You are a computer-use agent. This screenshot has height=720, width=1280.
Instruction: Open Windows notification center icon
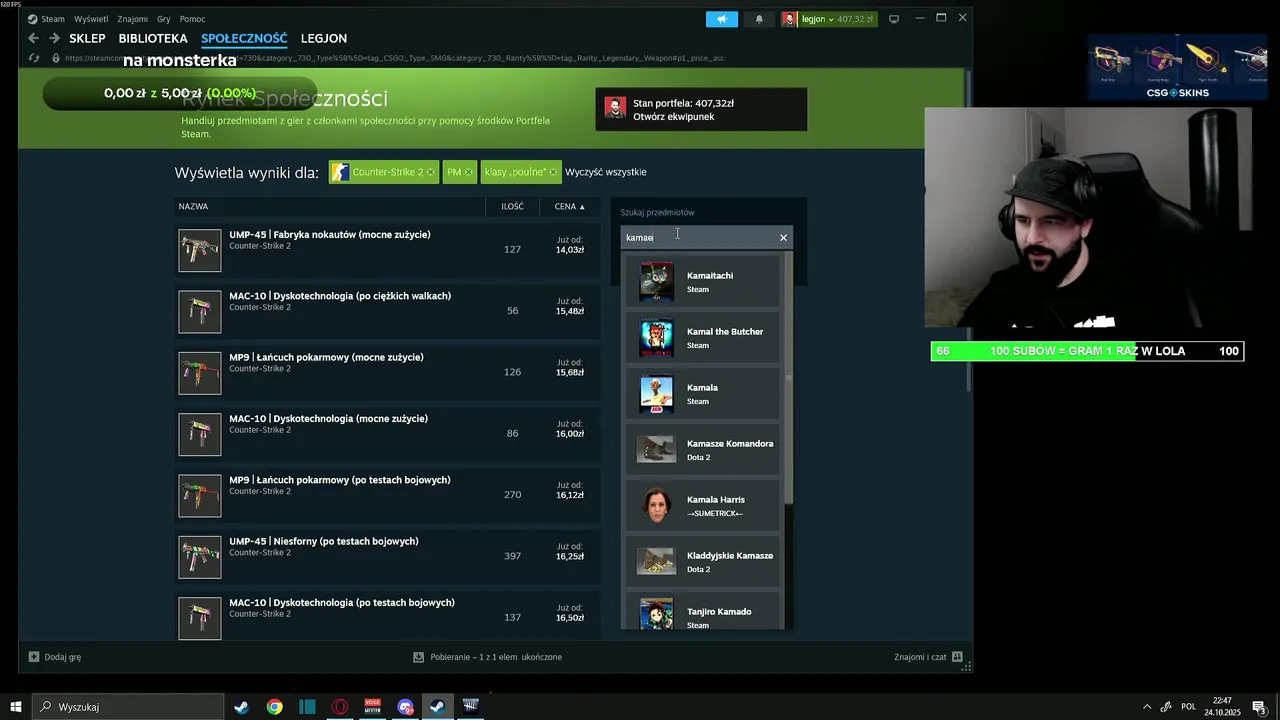[1260, 707]
